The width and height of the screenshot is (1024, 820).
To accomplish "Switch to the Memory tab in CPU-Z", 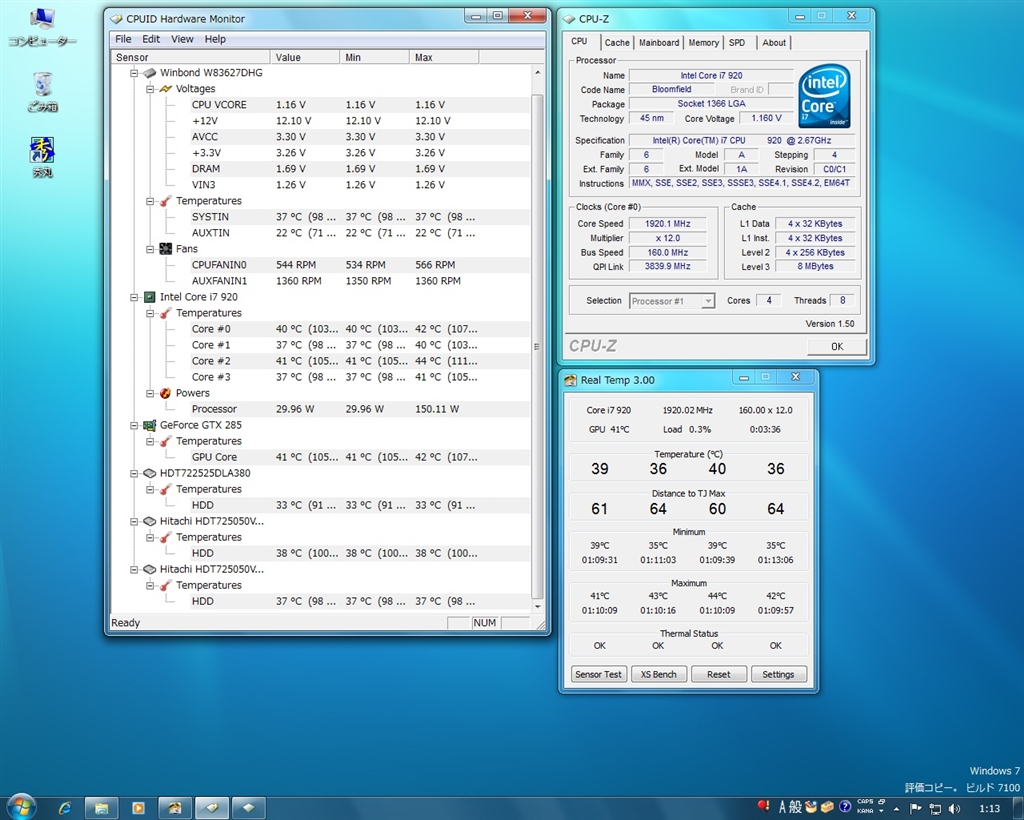I will (703, 42).
